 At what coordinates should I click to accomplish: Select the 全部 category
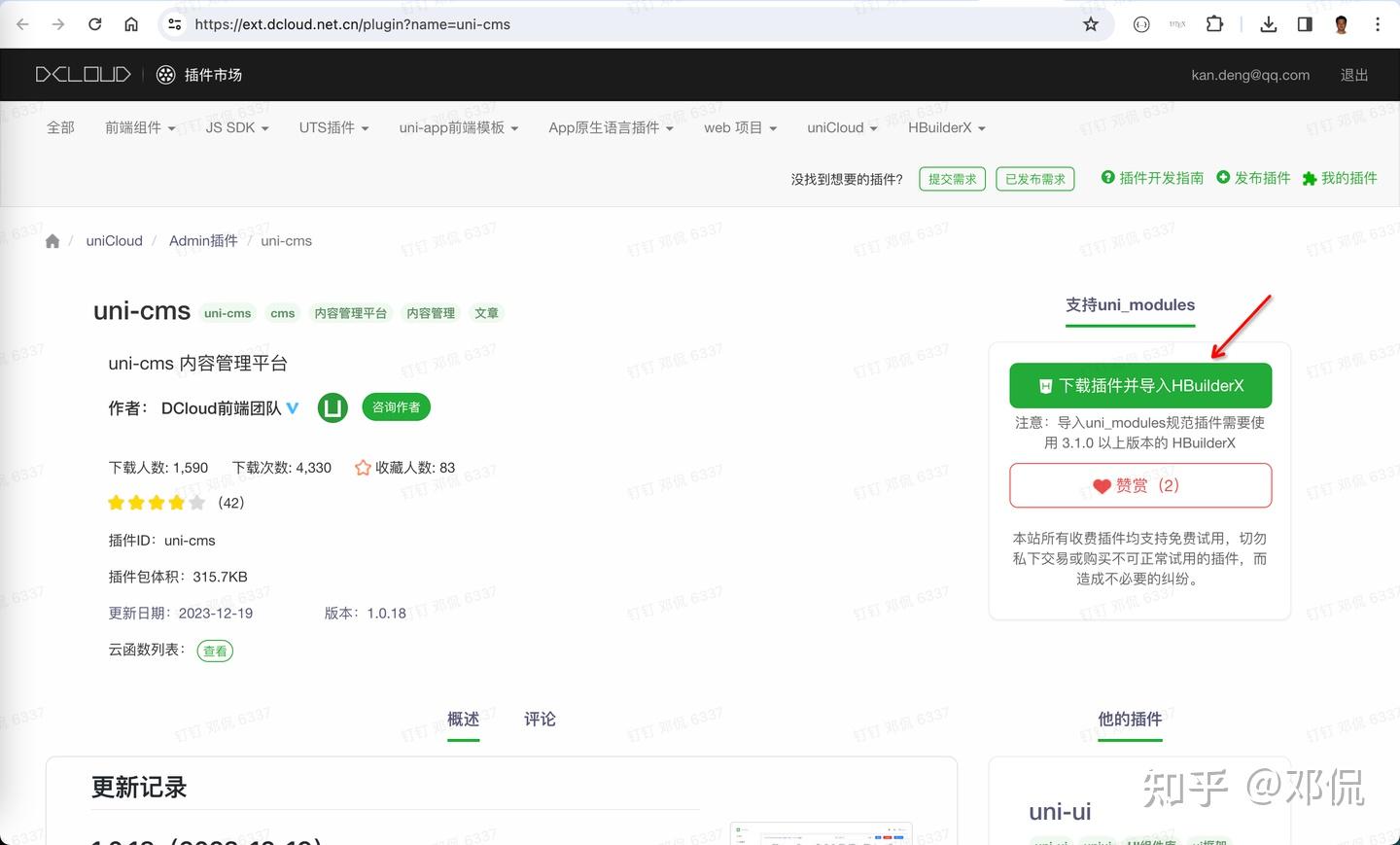tap(60, 127)
